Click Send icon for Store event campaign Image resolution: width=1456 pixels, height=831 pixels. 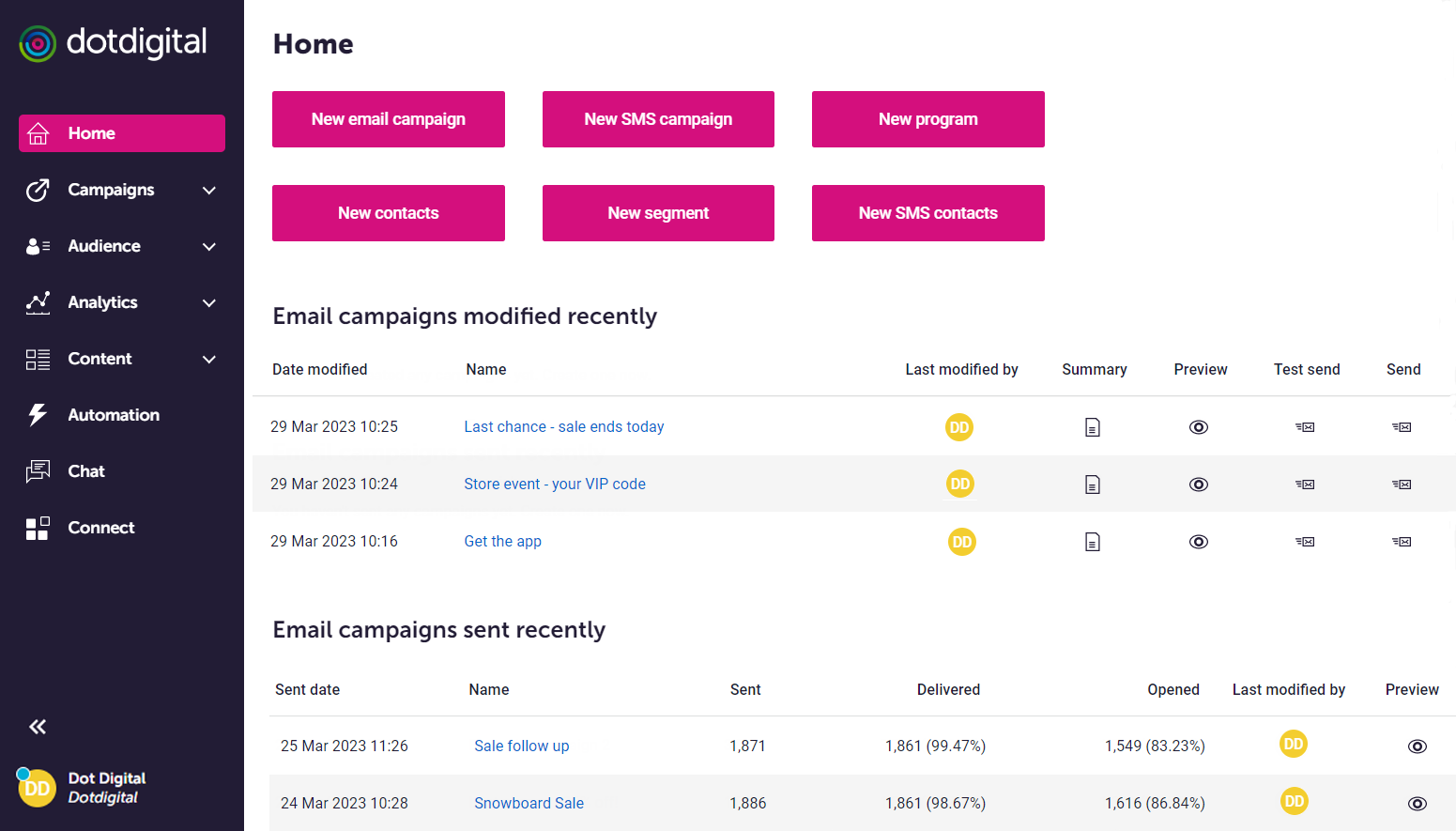(1402, 485)
